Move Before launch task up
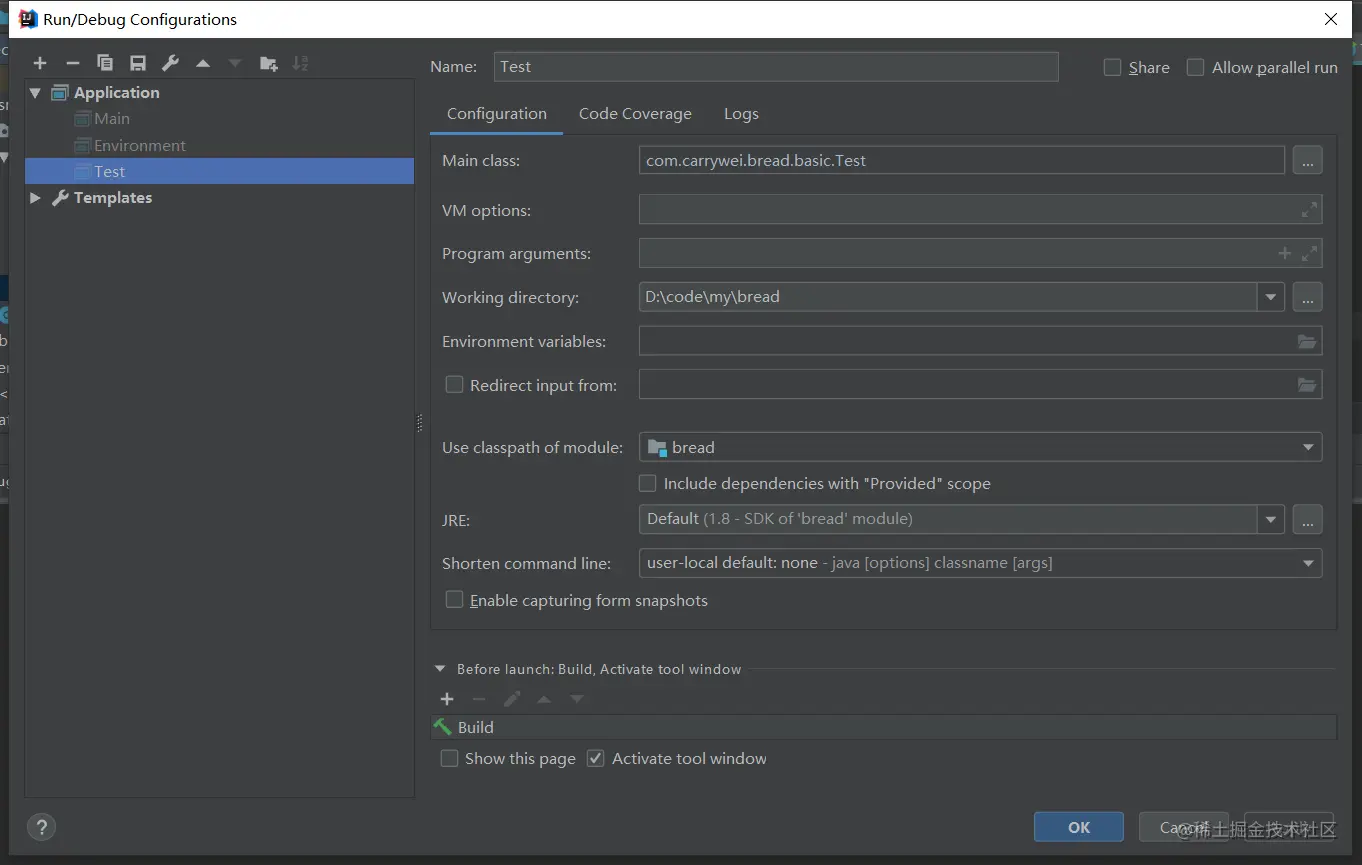The height and width of the screenshot is (865, 1362). (544, 699)
